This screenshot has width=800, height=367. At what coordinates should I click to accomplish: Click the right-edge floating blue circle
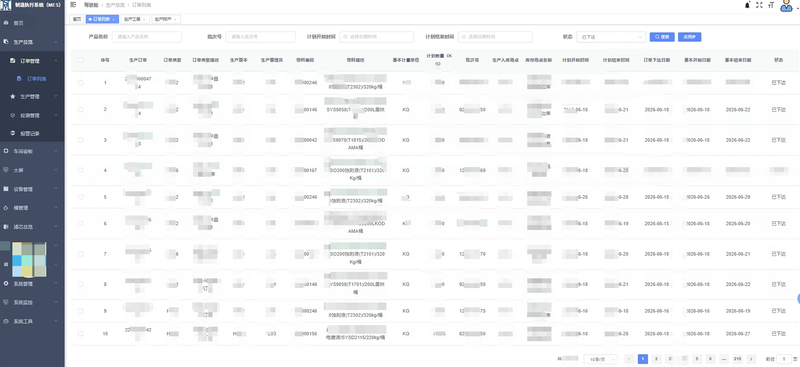point(798,299)
